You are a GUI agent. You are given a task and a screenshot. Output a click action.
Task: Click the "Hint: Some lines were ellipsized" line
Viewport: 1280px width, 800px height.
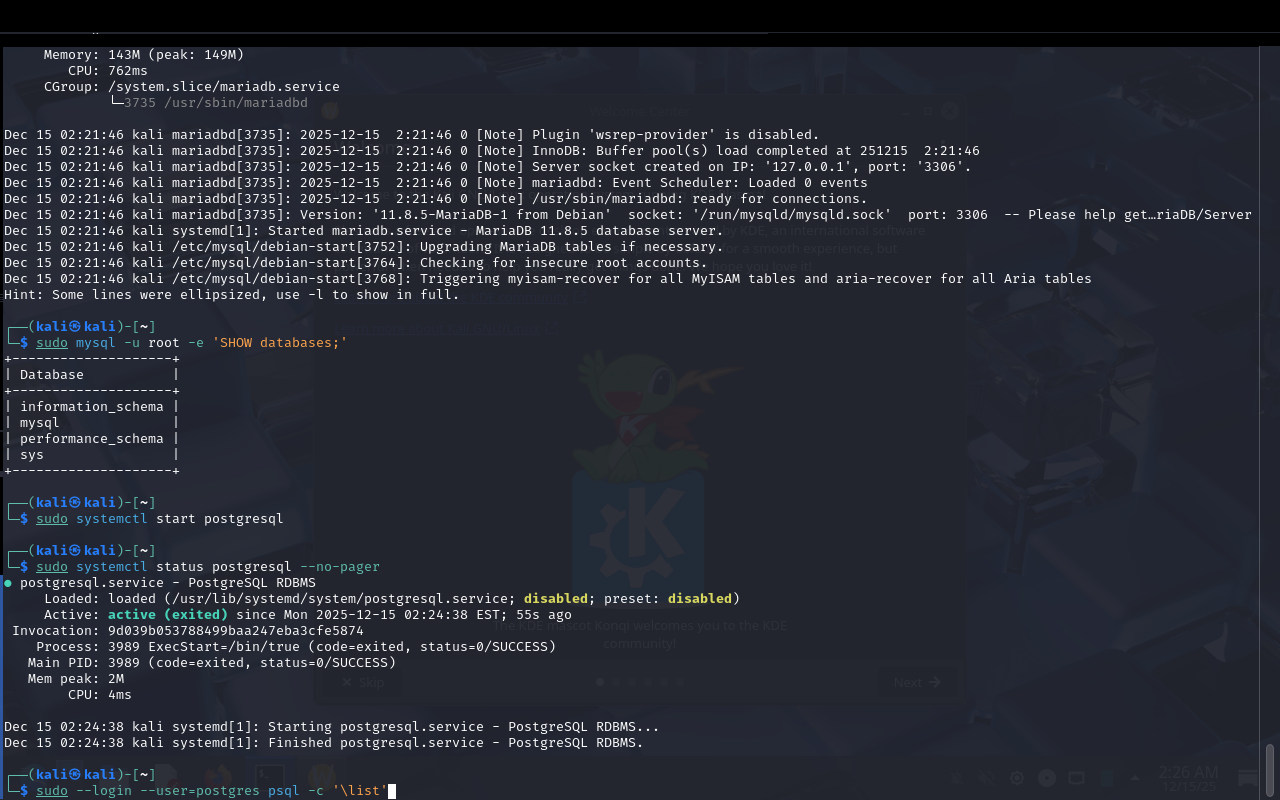point(231,295)
